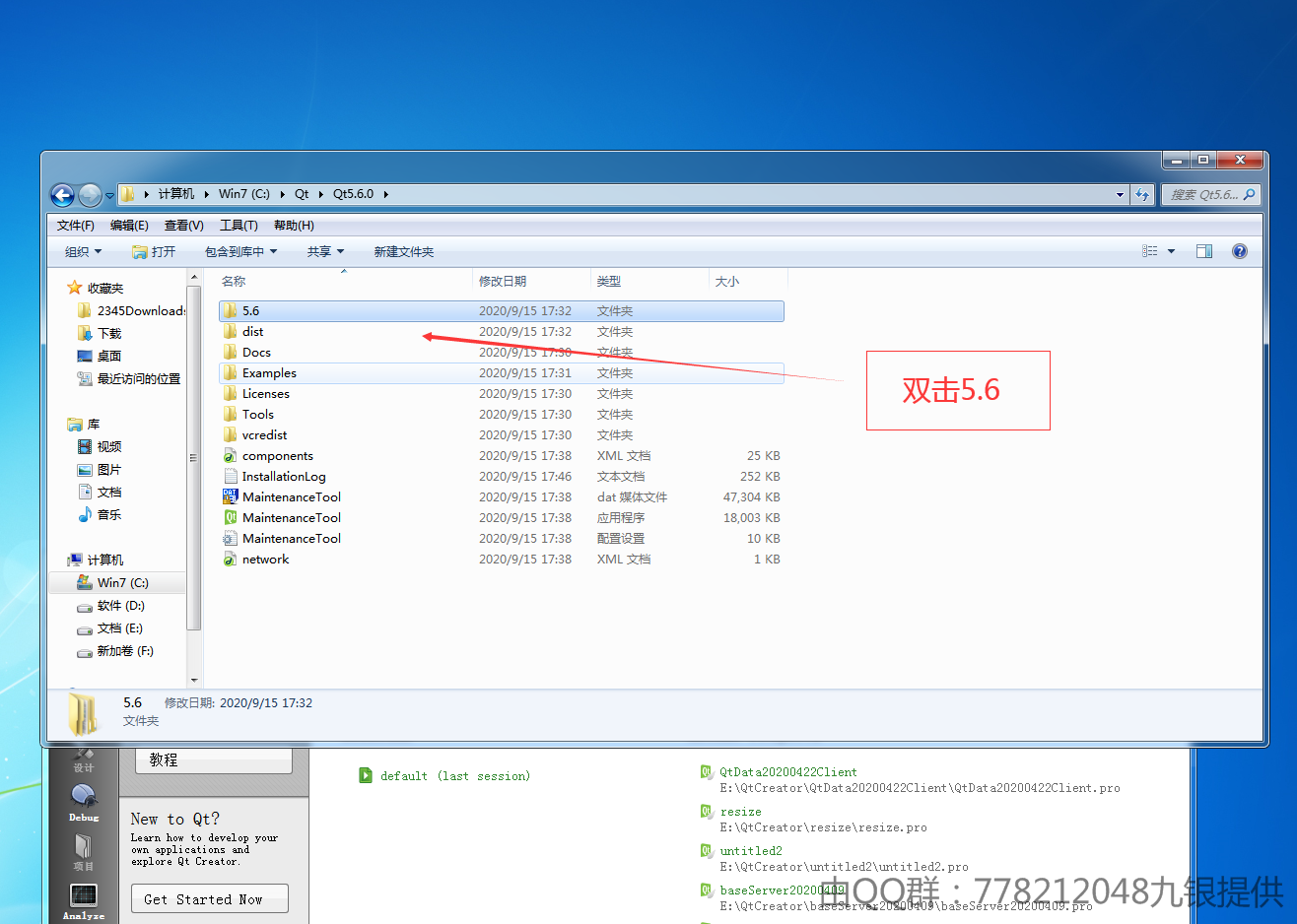Open the 工具(T) menu
This screenshot has width=1297, height=924.
[239, 226]
